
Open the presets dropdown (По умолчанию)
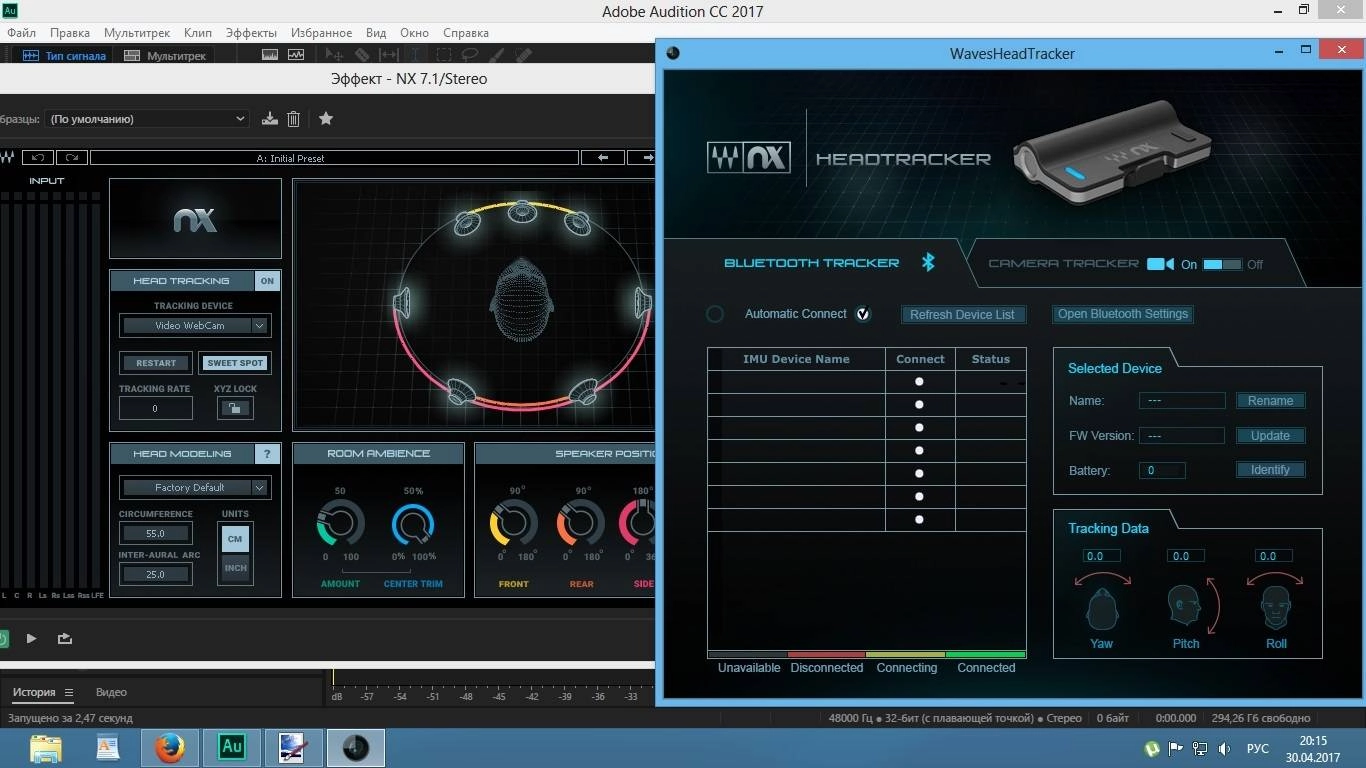click(x=147, y=119)
